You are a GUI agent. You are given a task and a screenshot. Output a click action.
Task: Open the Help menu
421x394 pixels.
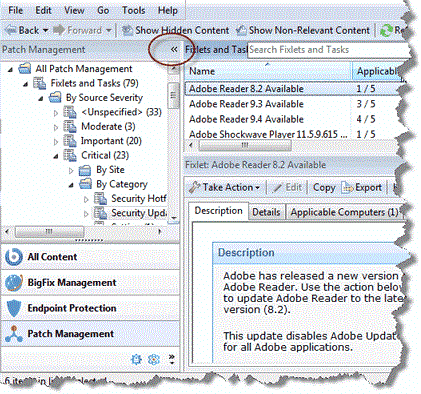(168, 10)
